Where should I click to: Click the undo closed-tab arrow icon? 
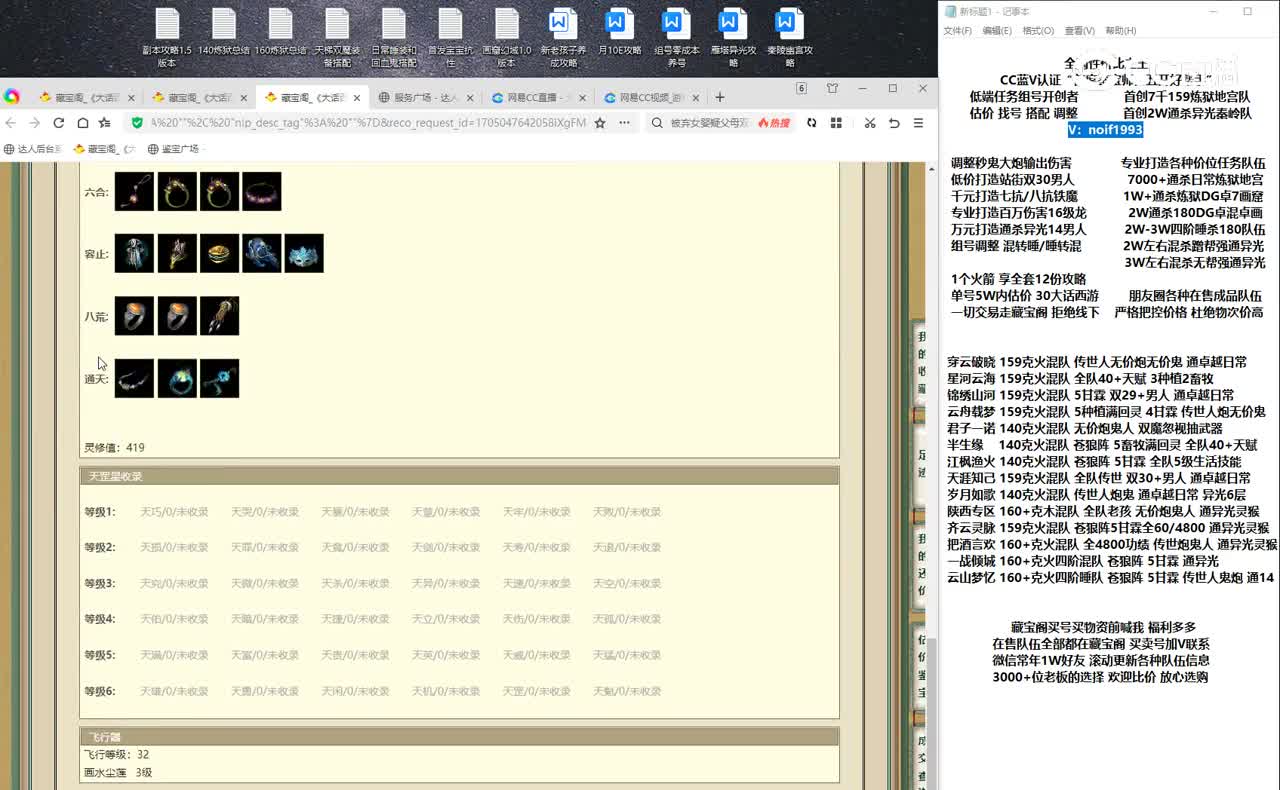(894, 123)
